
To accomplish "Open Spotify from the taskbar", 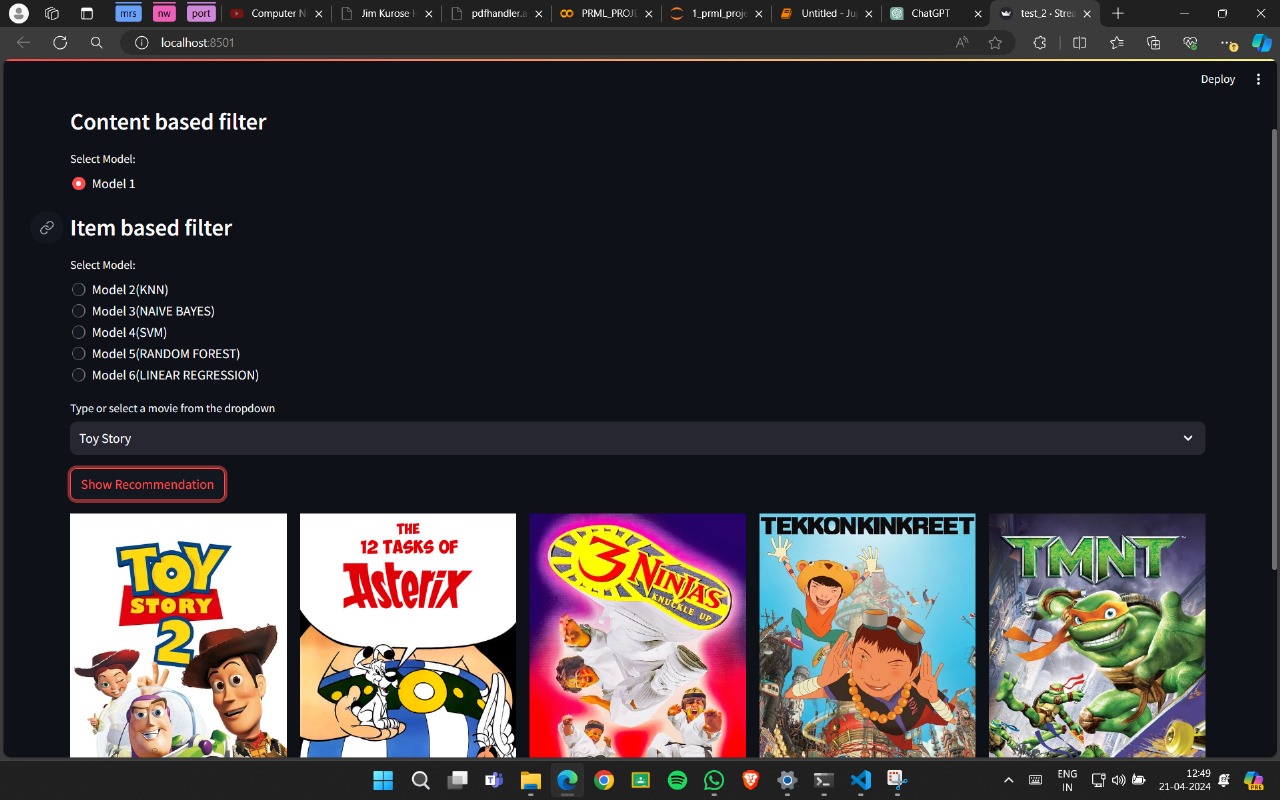I will pos(677,780).
